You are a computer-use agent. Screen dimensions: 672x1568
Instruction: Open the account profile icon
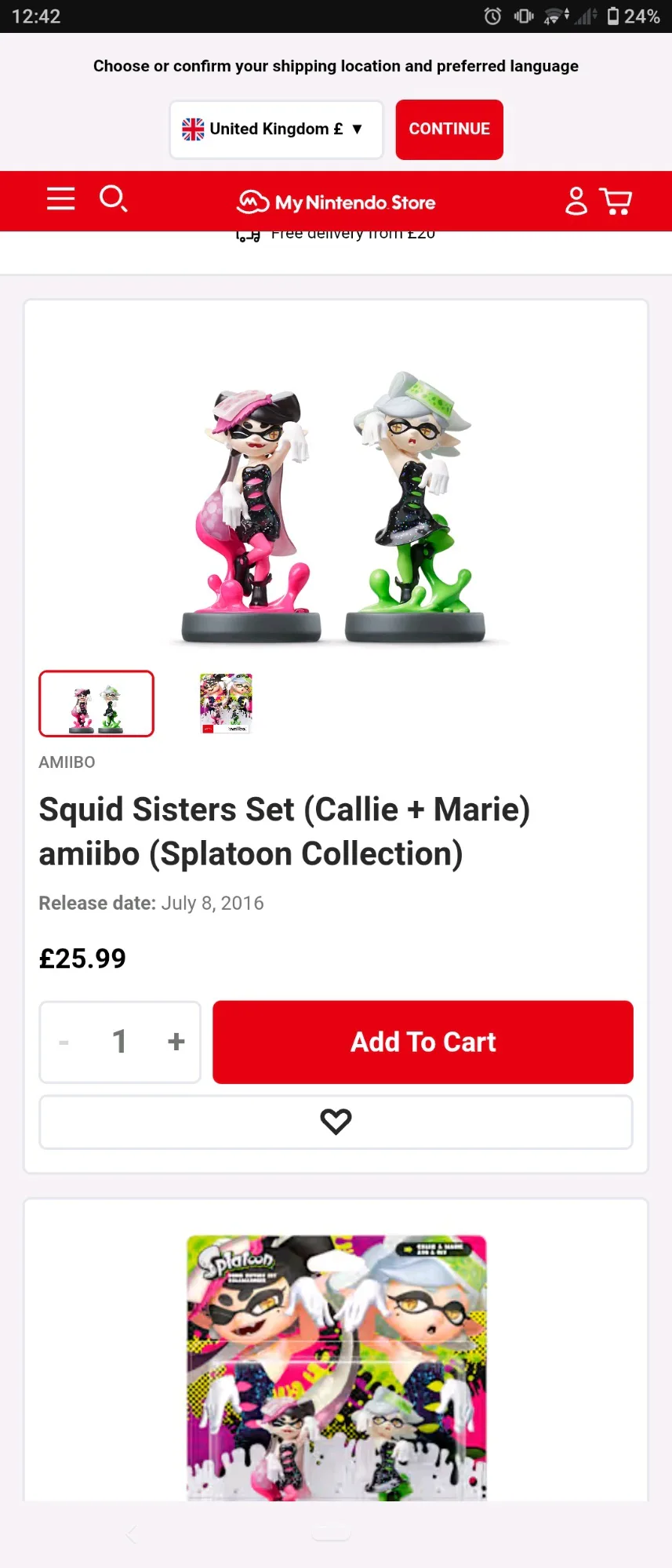coord(576,201)
